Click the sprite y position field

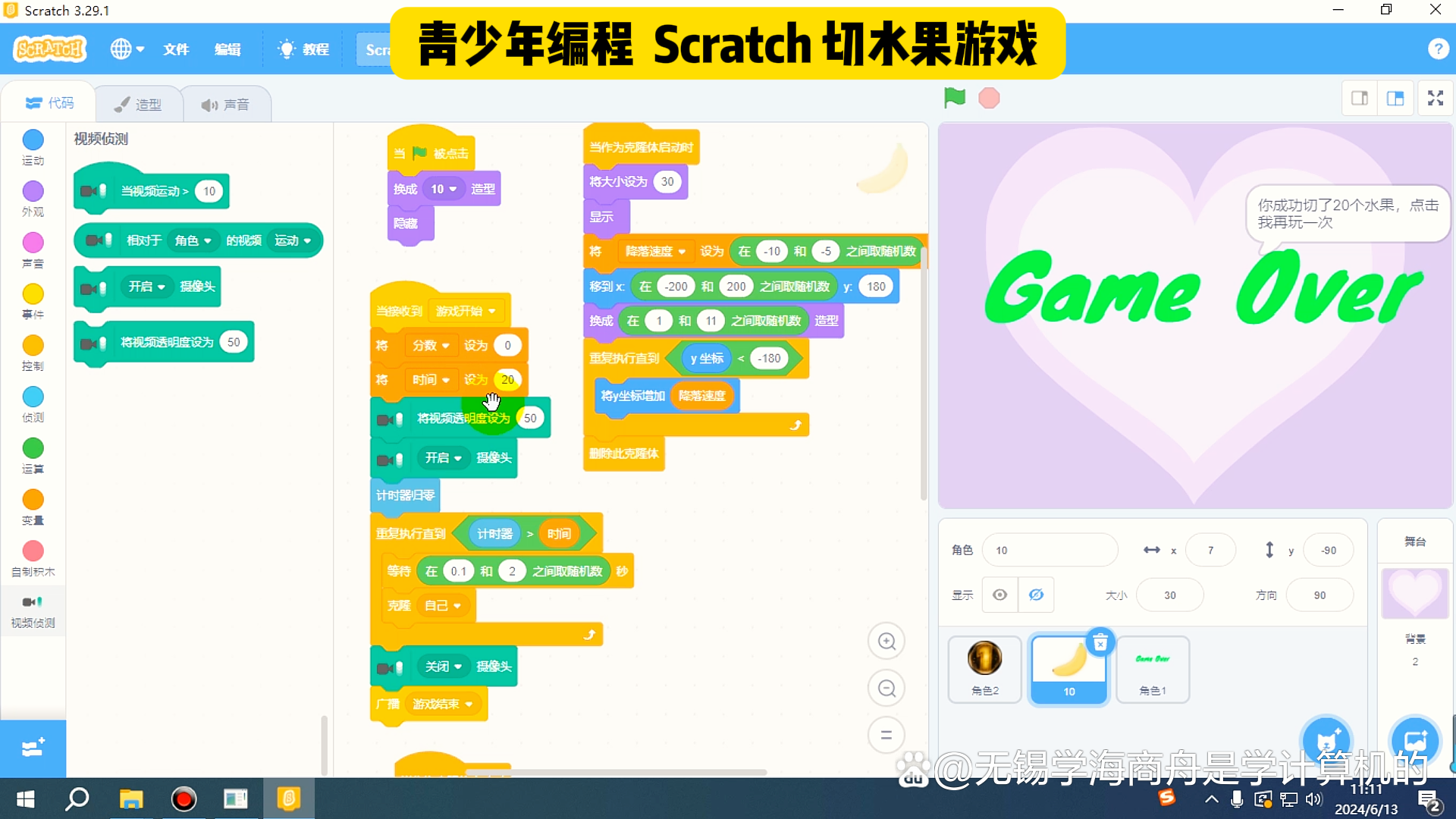pyautogui.click(x=1329, y=551)
